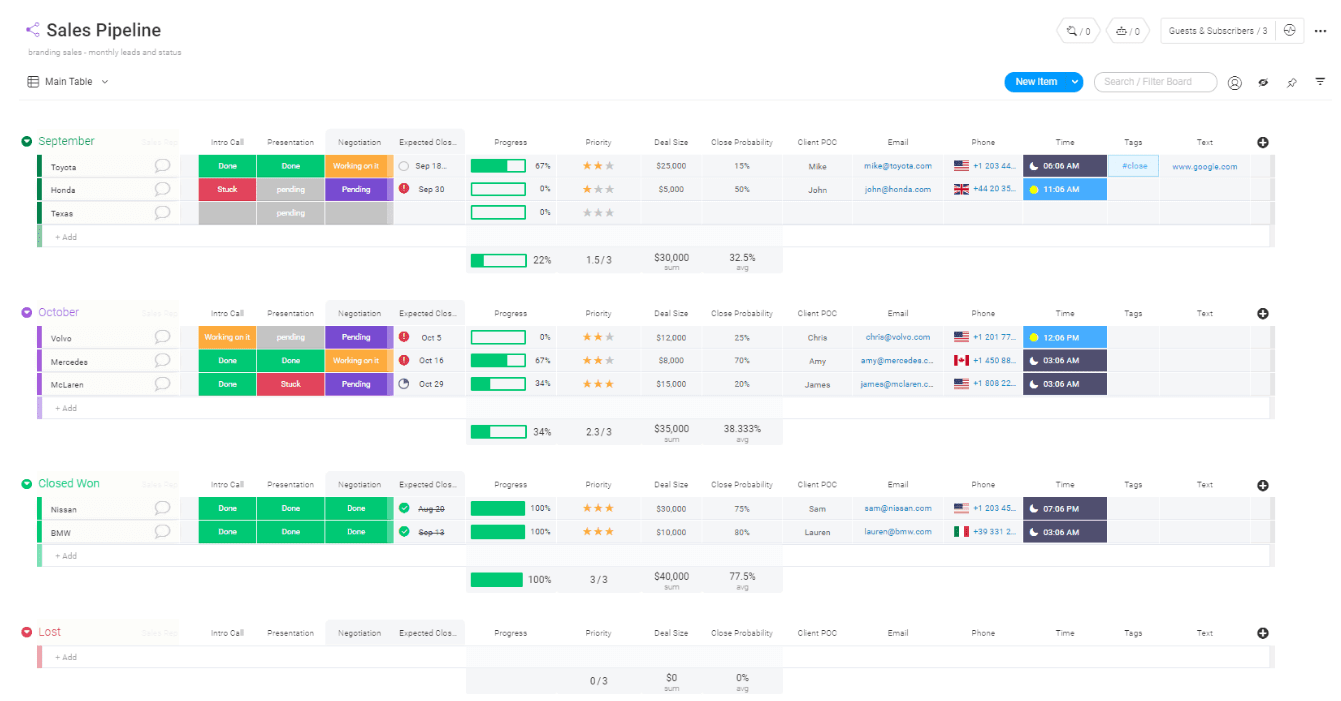
Task: Click the pin icon in the toolbar
Action: click(1292, 82)
